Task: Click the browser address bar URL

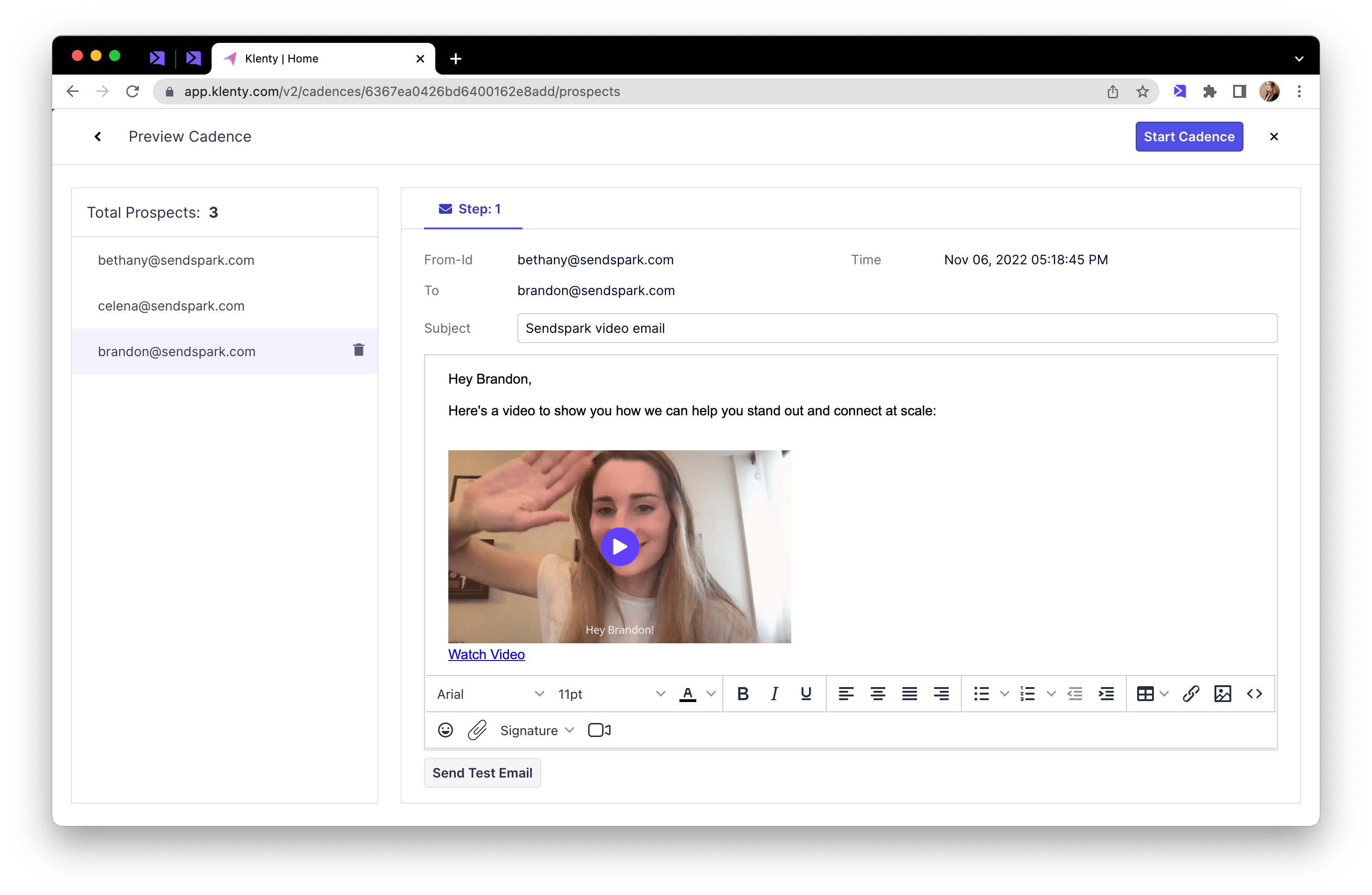Action: click(x=402, y=91)
